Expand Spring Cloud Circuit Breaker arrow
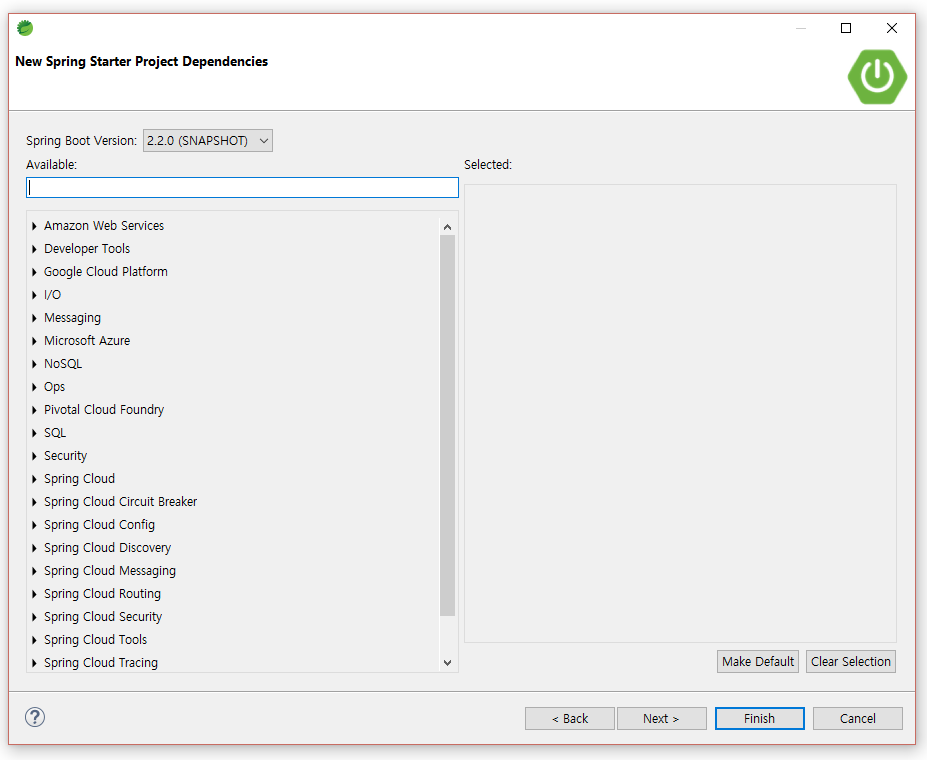 pyautogui.click(x=34, y=502)
